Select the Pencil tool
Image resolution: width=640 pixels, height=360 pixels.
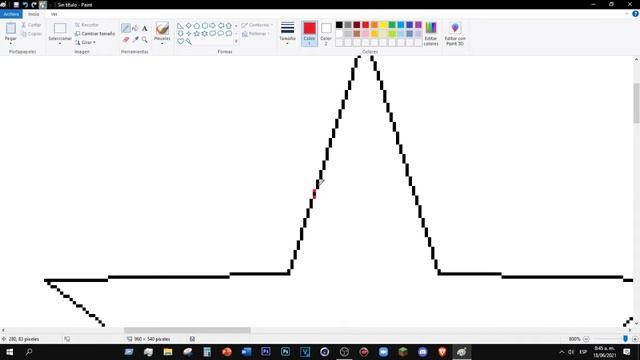(x=126, y=28)
